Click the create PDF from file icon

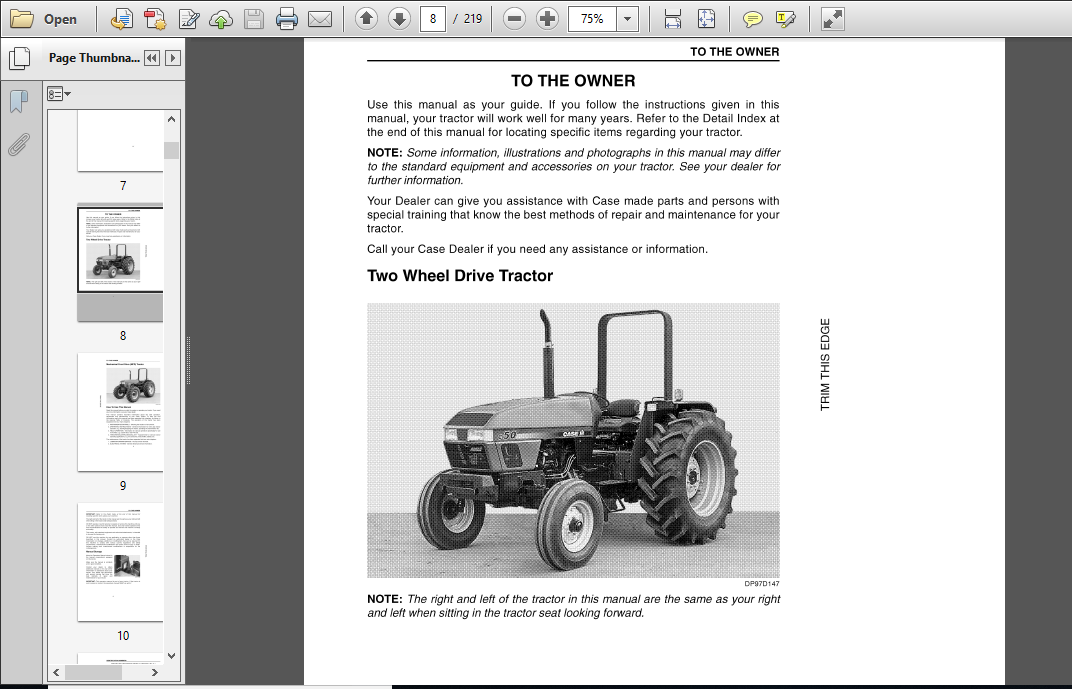[122, 19]
